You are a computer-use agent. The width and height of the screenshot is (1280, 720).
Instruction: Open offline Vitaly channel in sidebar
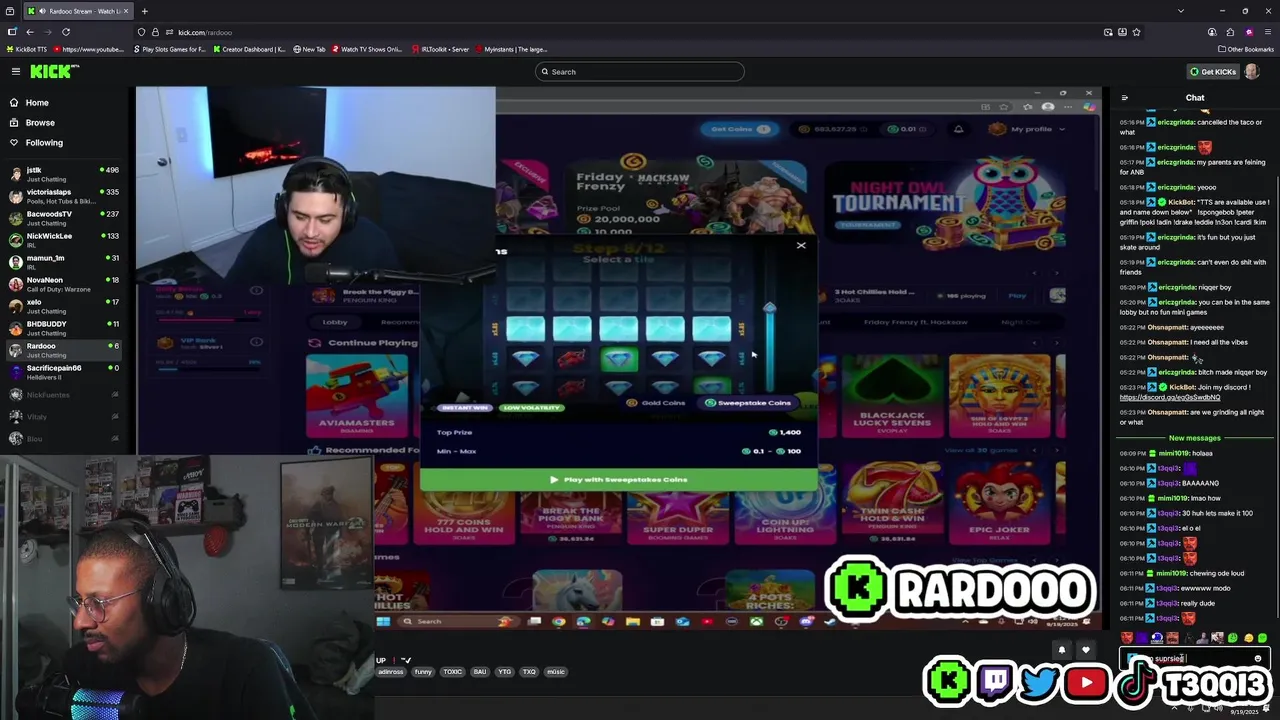pos(66,417)
